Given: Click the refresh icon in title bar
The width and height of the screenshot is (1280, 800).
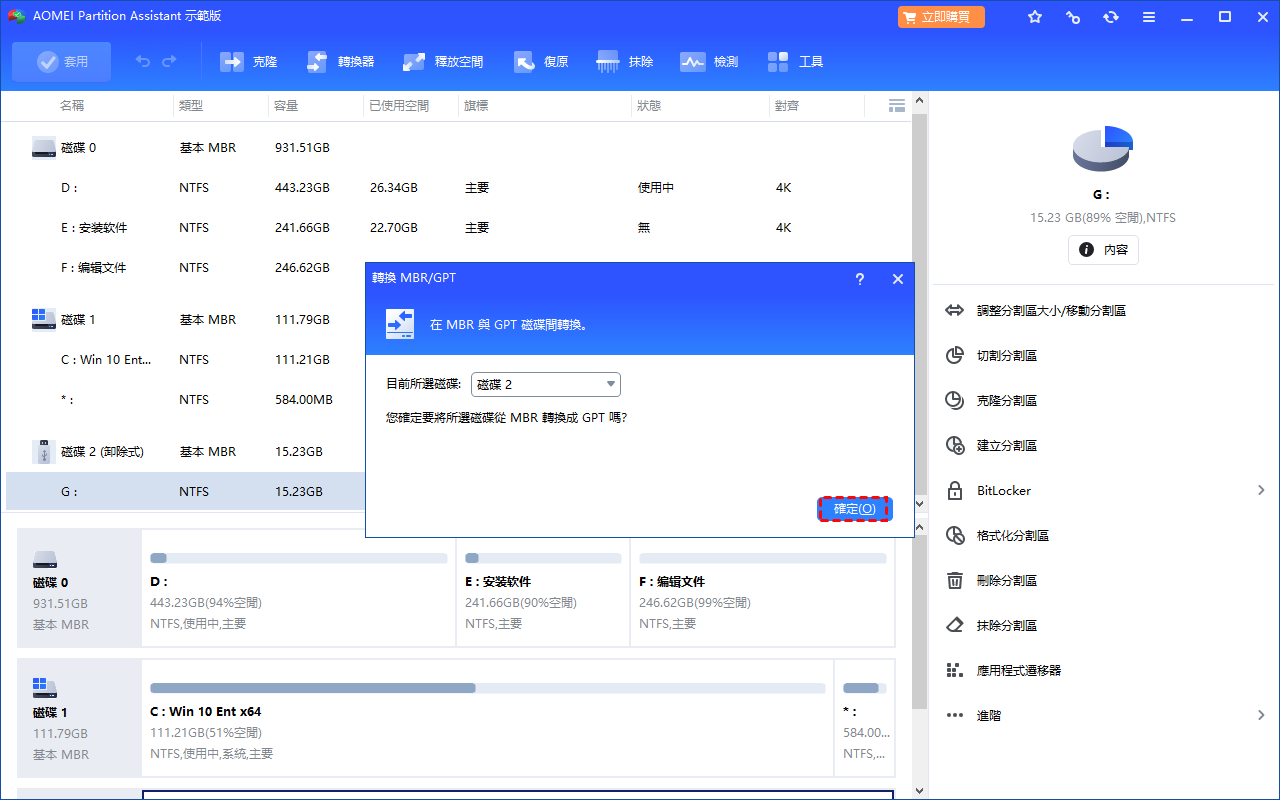Looking at the screenshot, I should [x=1111, y=18].
